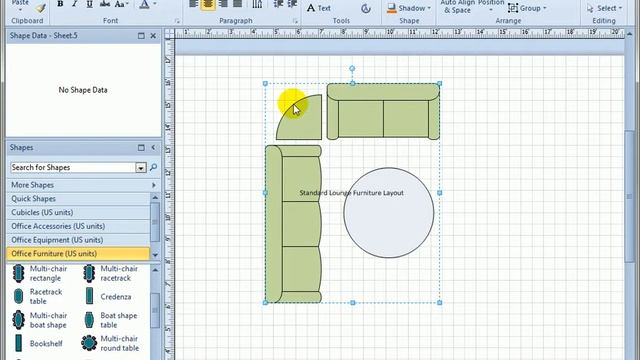Open the Select dropdown in Editing
The height and width of the screenshot is (360, 640).
click(x=604, y=8)
